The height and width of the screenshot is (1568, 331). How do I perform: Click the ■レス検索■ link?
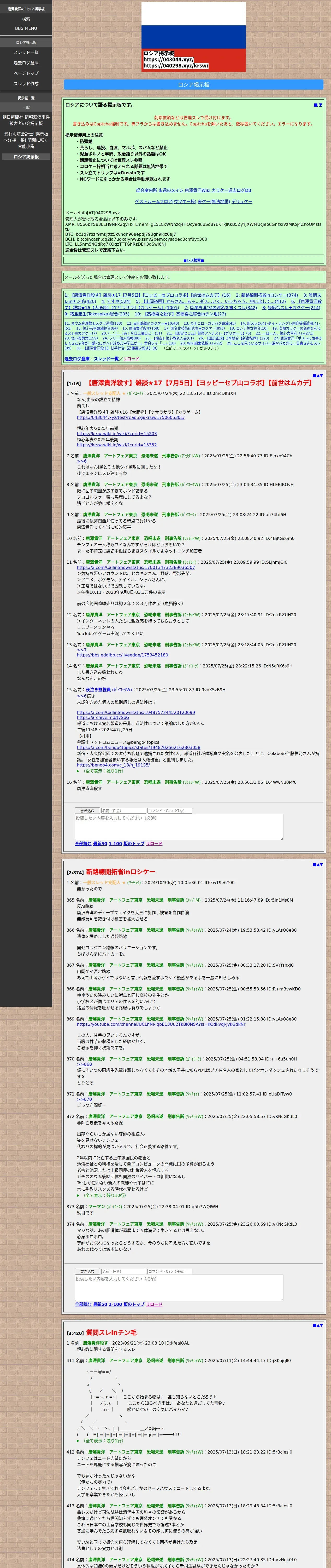click(193, 261)
